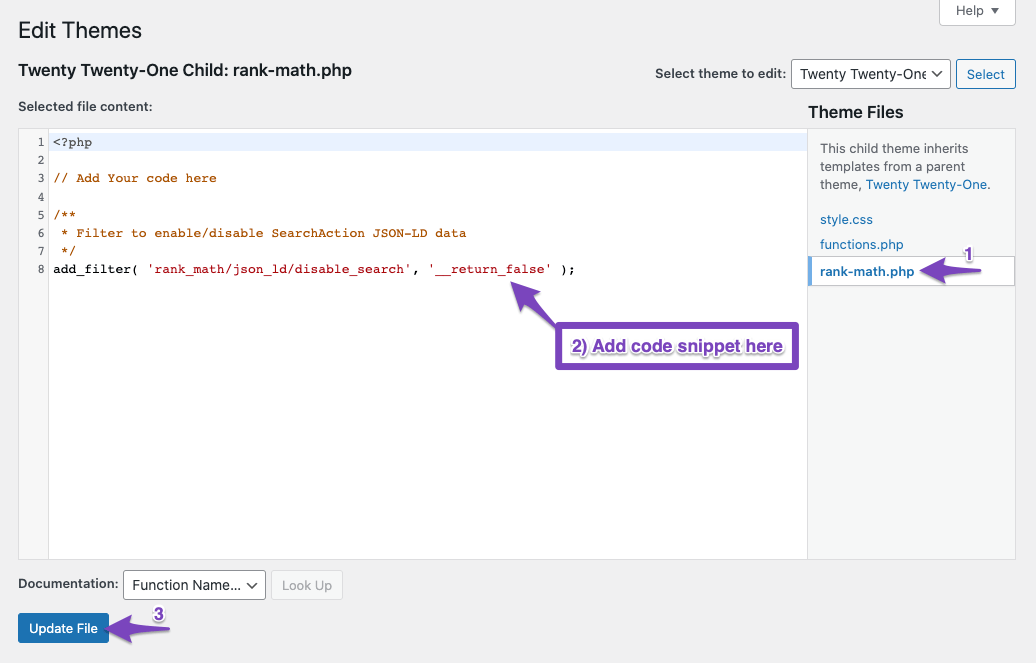Open the Help dropdown panel
The width and height of the screenshot is (1036, 663).
tap(975, 11)
